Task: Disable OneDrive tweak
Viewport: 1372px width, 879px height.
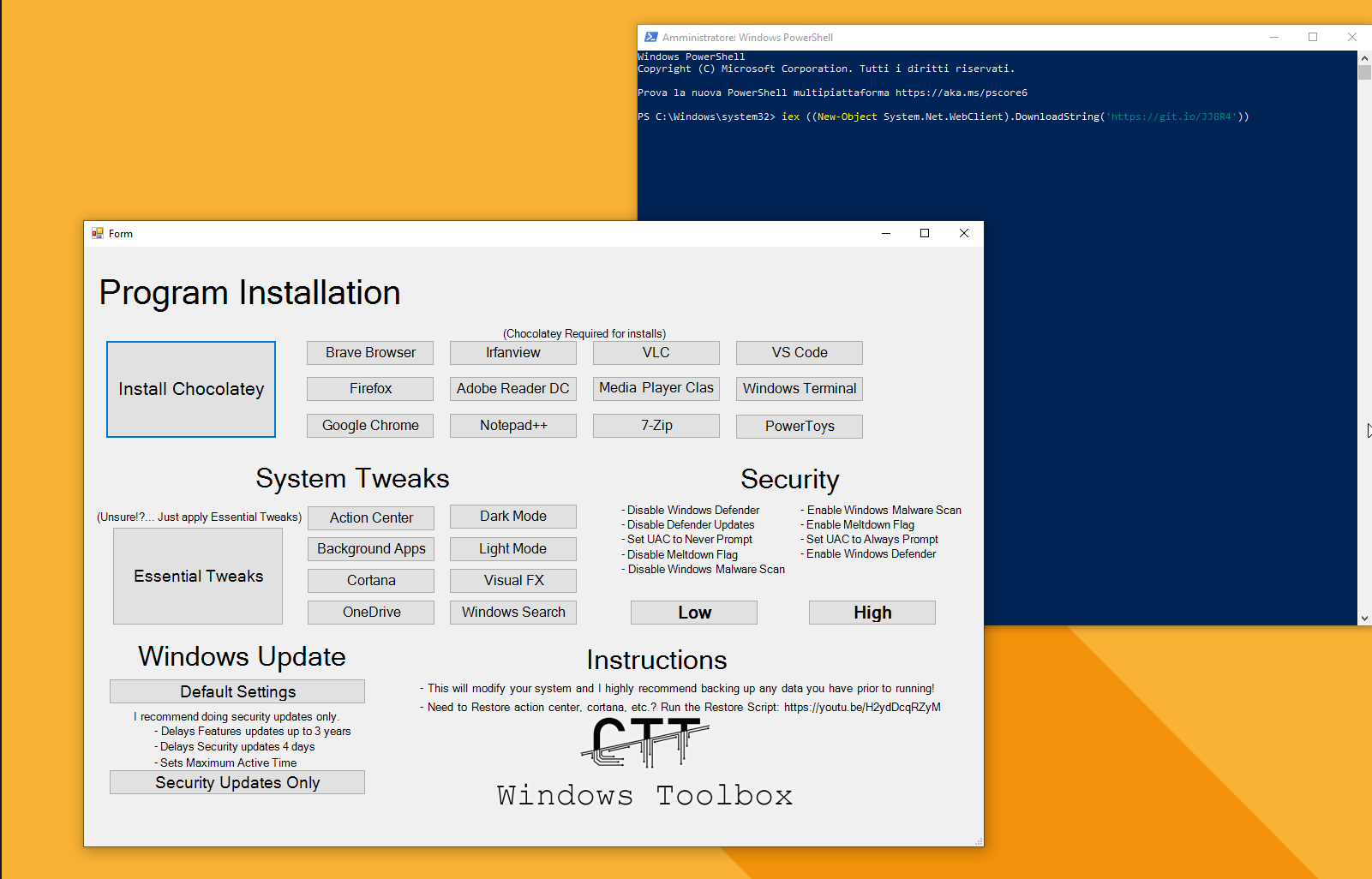Action: click(370, 612)
